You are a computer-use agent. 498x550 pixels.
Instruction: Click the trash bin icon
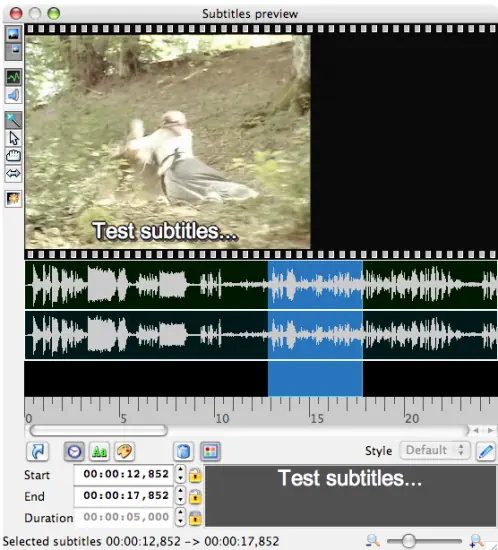(183, 451)
